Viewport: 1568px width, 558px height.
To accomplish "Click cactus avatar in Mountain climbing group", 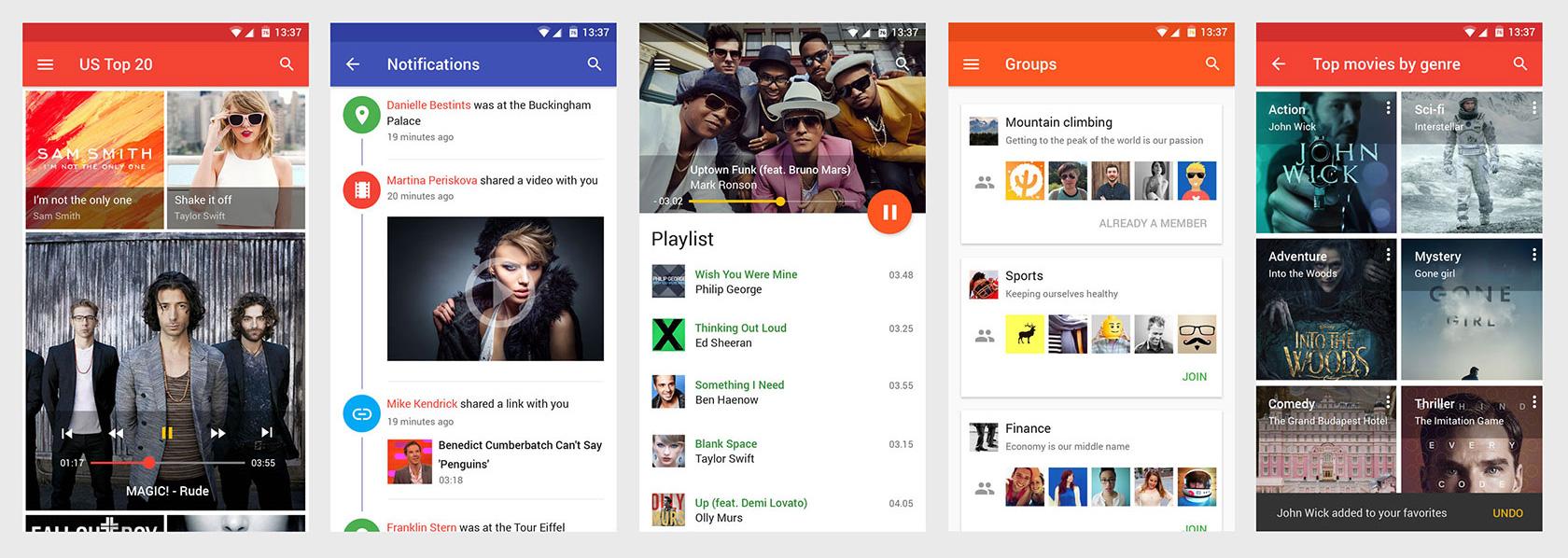I will pyautogui.click(x=1025, y=181).
